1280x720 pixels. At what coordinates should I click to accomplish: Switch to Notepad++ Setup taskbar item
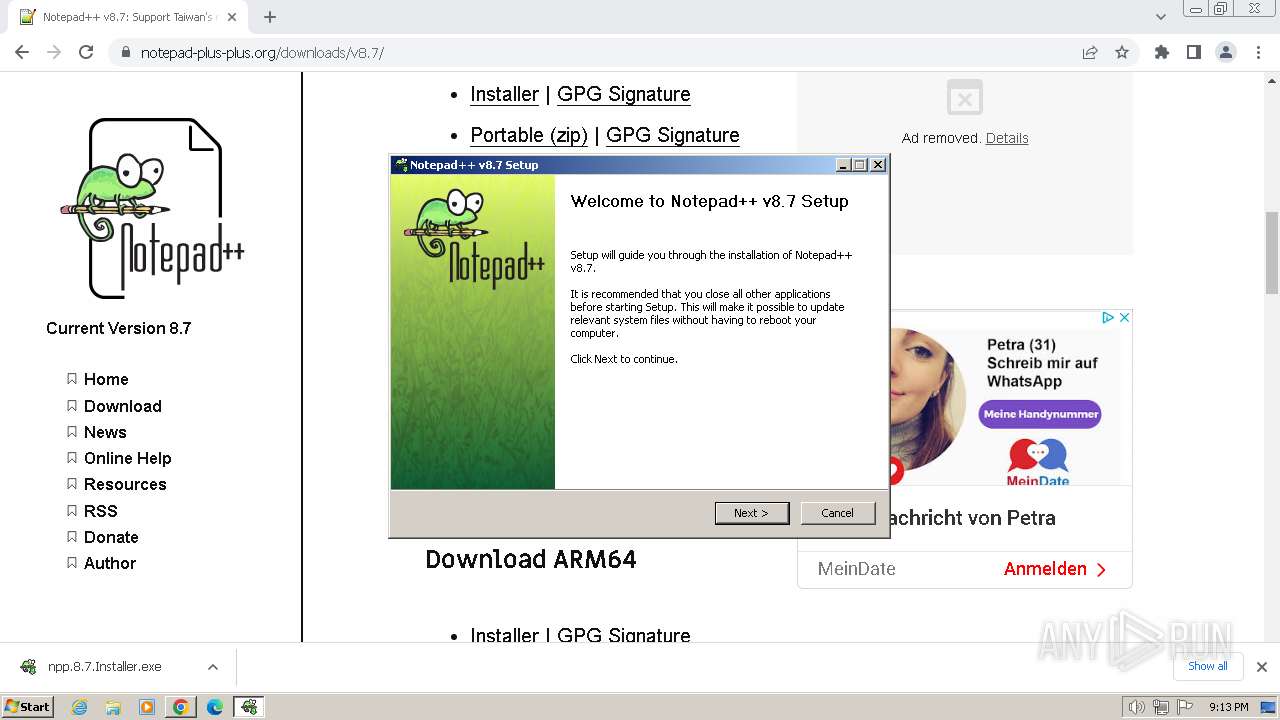[249, 707]
